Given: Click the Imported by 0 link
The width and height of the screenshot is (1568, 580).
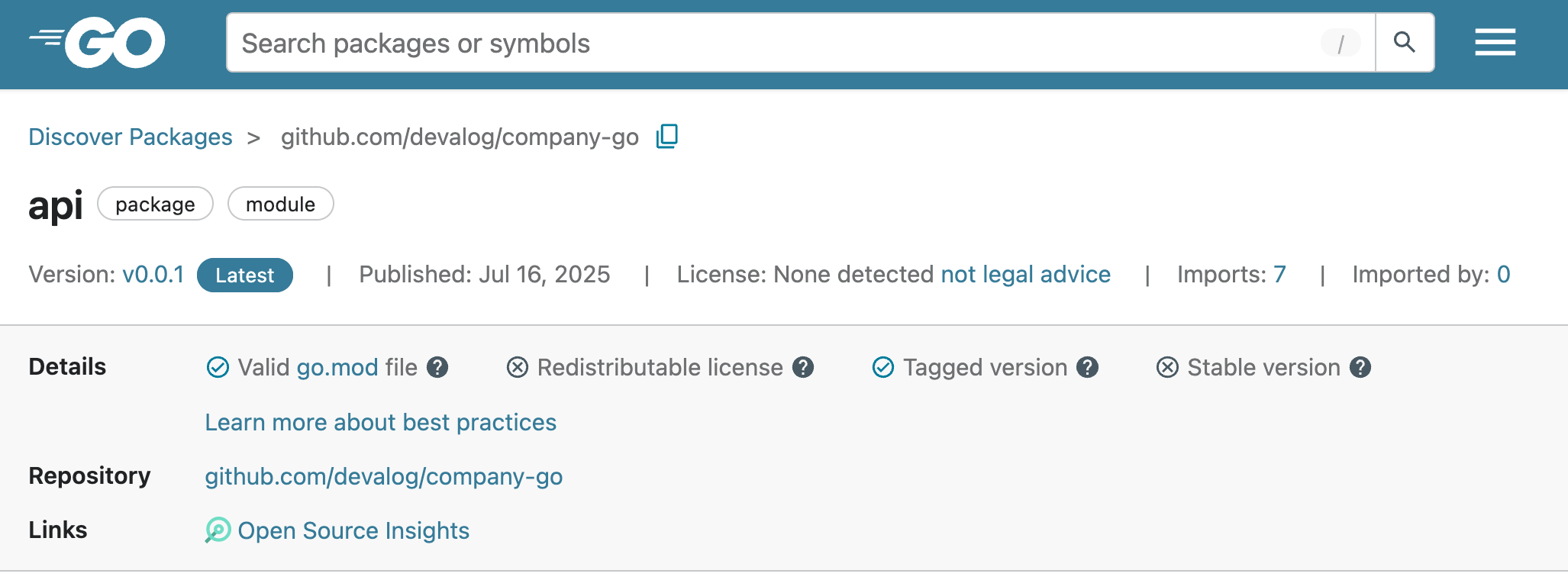Looking at the screenshot, I should [1504, 275].
